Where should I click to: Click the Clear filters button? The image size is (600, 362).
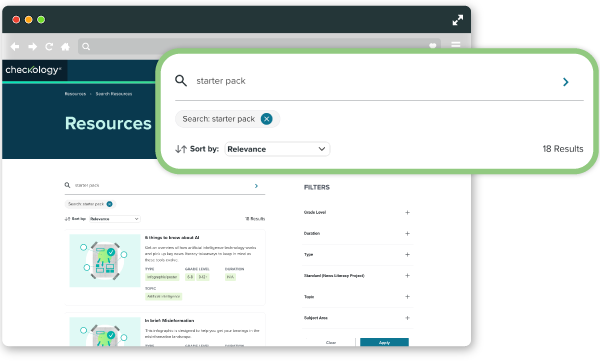click(x=331, y=342)
